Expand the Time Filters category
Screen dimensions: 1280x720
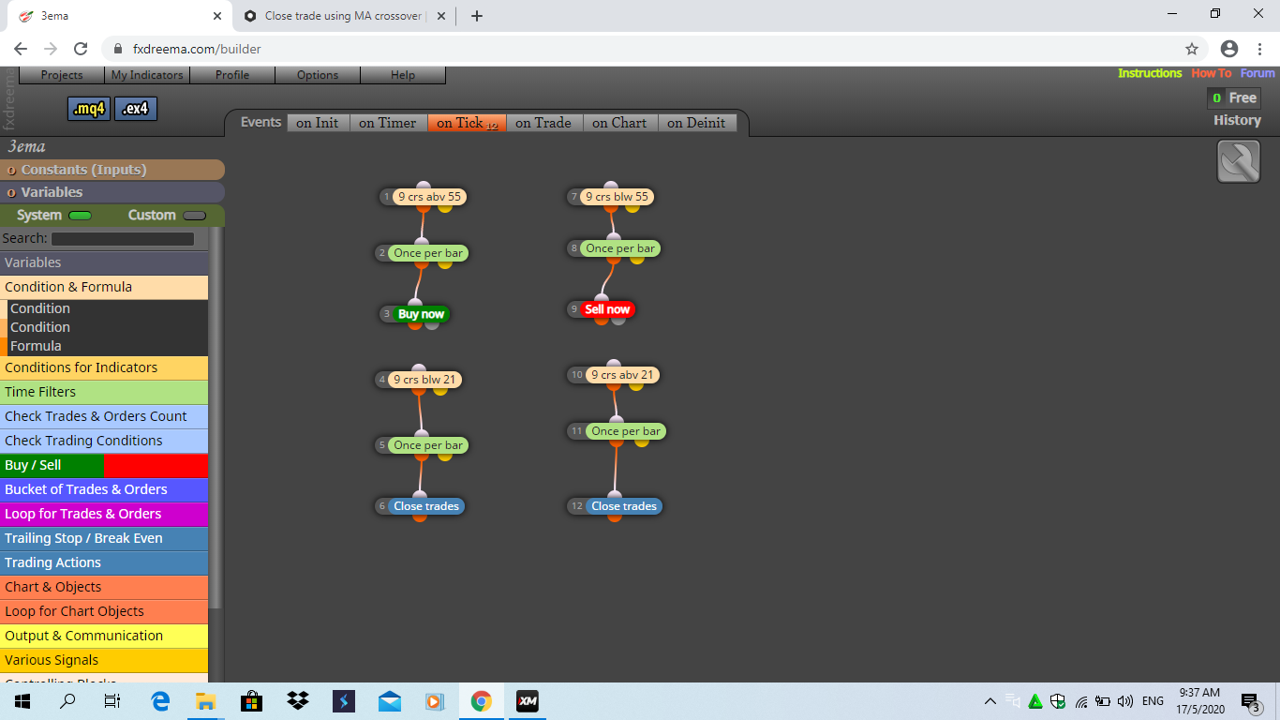[x=104, y=392]
